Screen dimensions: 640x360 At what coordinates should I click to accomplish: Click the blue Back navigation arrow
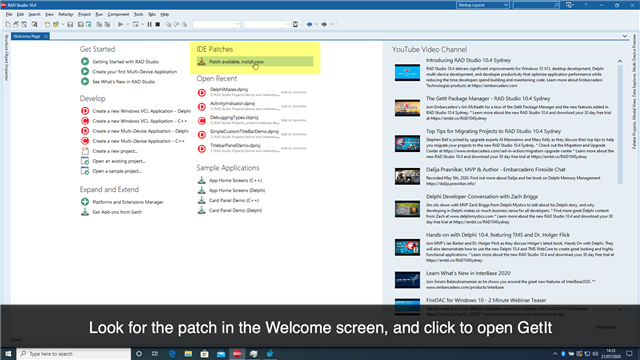[309, 24]
